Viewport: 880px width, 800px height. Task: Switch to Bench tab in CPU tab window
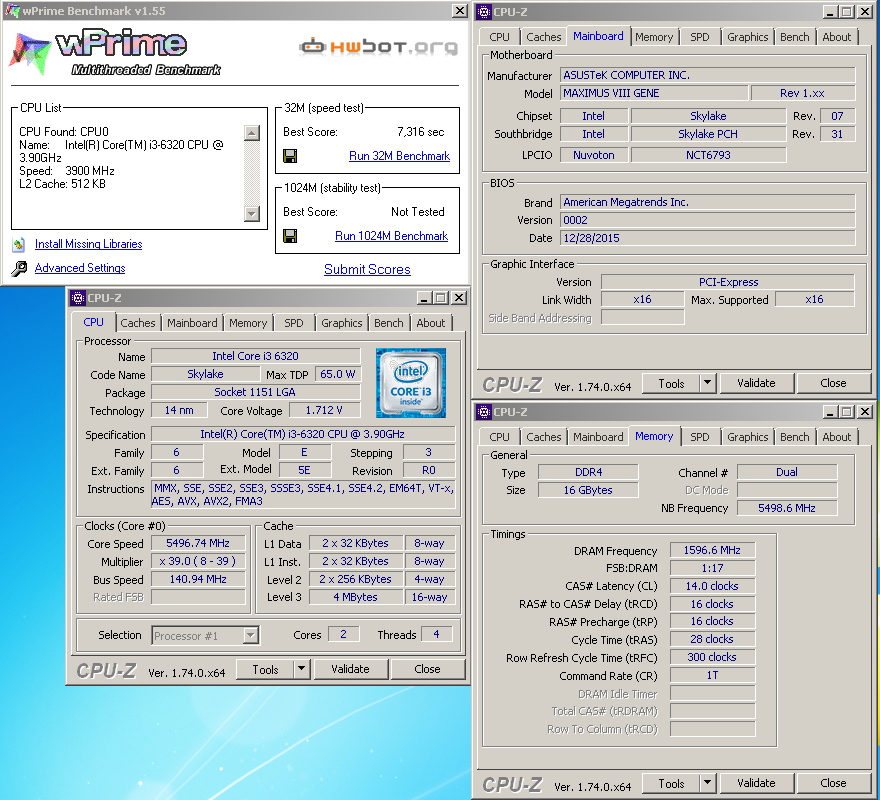click(x=388, y=323)
